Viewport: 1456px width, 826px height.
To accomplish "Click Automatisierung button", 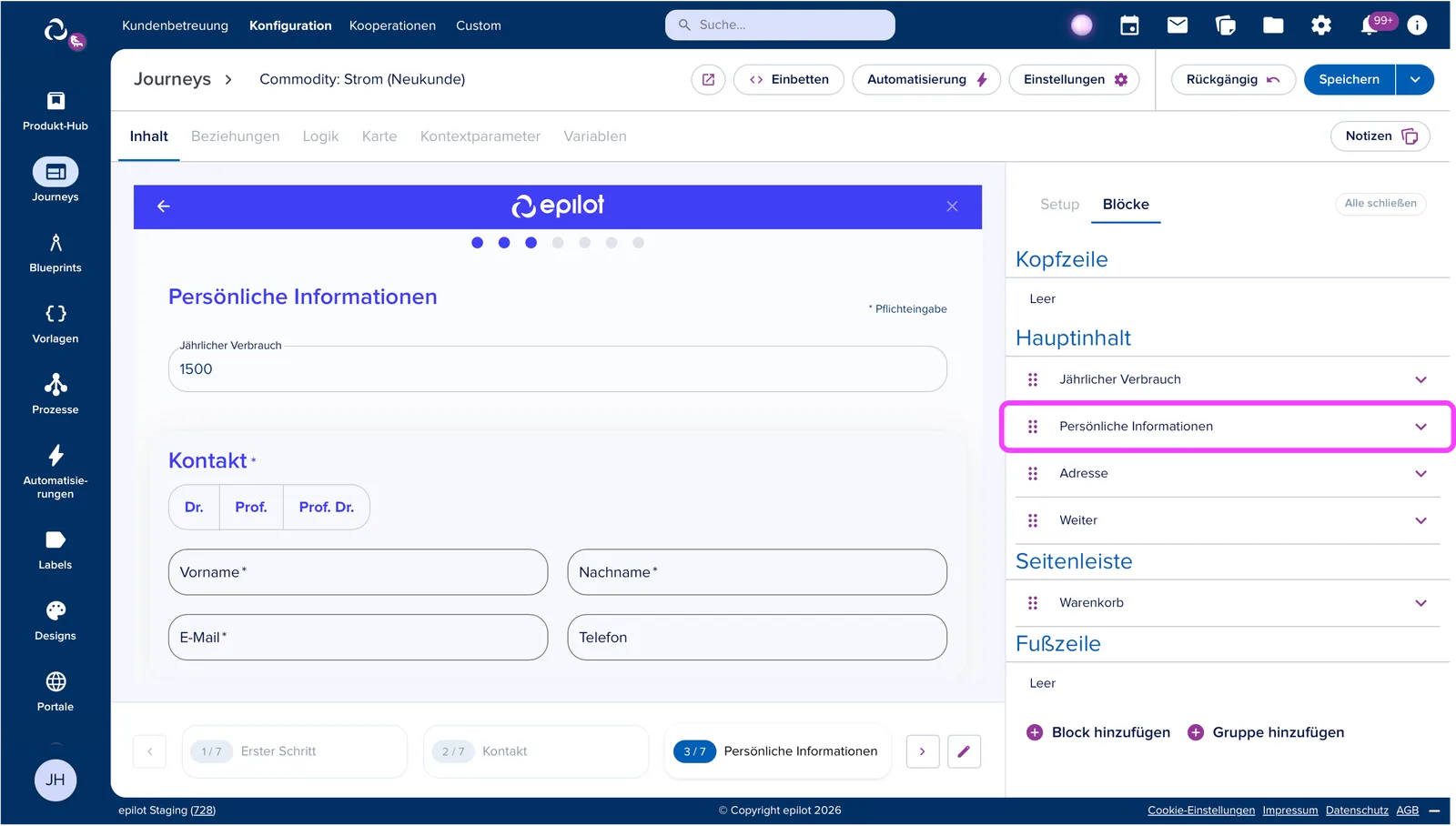I will click(x=926, y=80).
